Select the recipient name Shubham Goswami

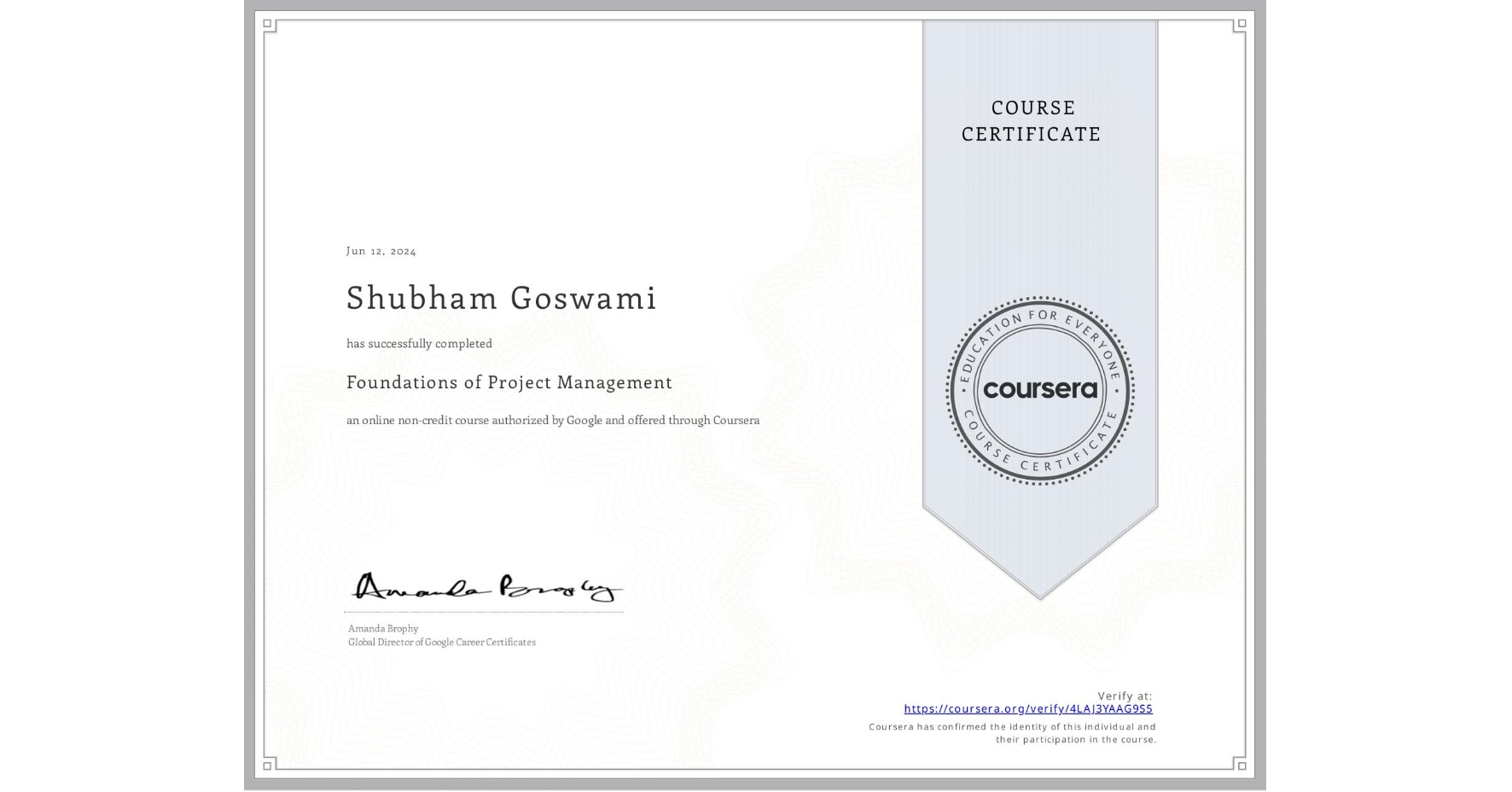(x=501, y=299)
